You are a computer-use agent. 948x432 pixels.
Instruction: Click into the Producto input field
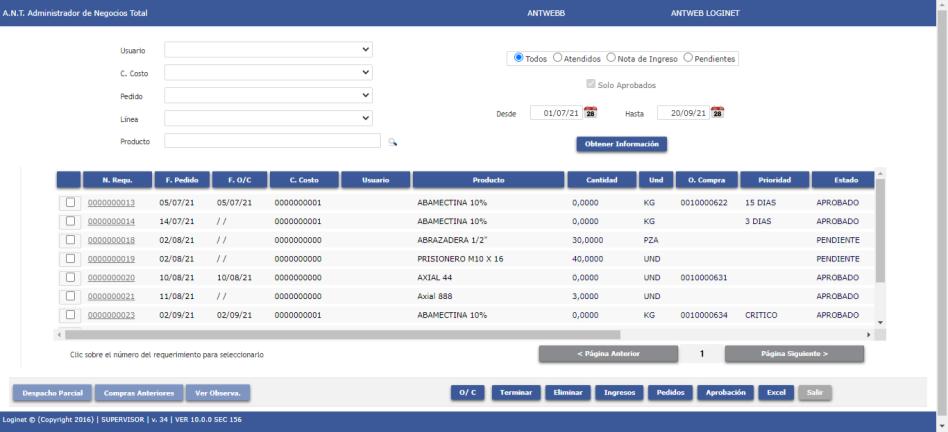tap(272, 141)
